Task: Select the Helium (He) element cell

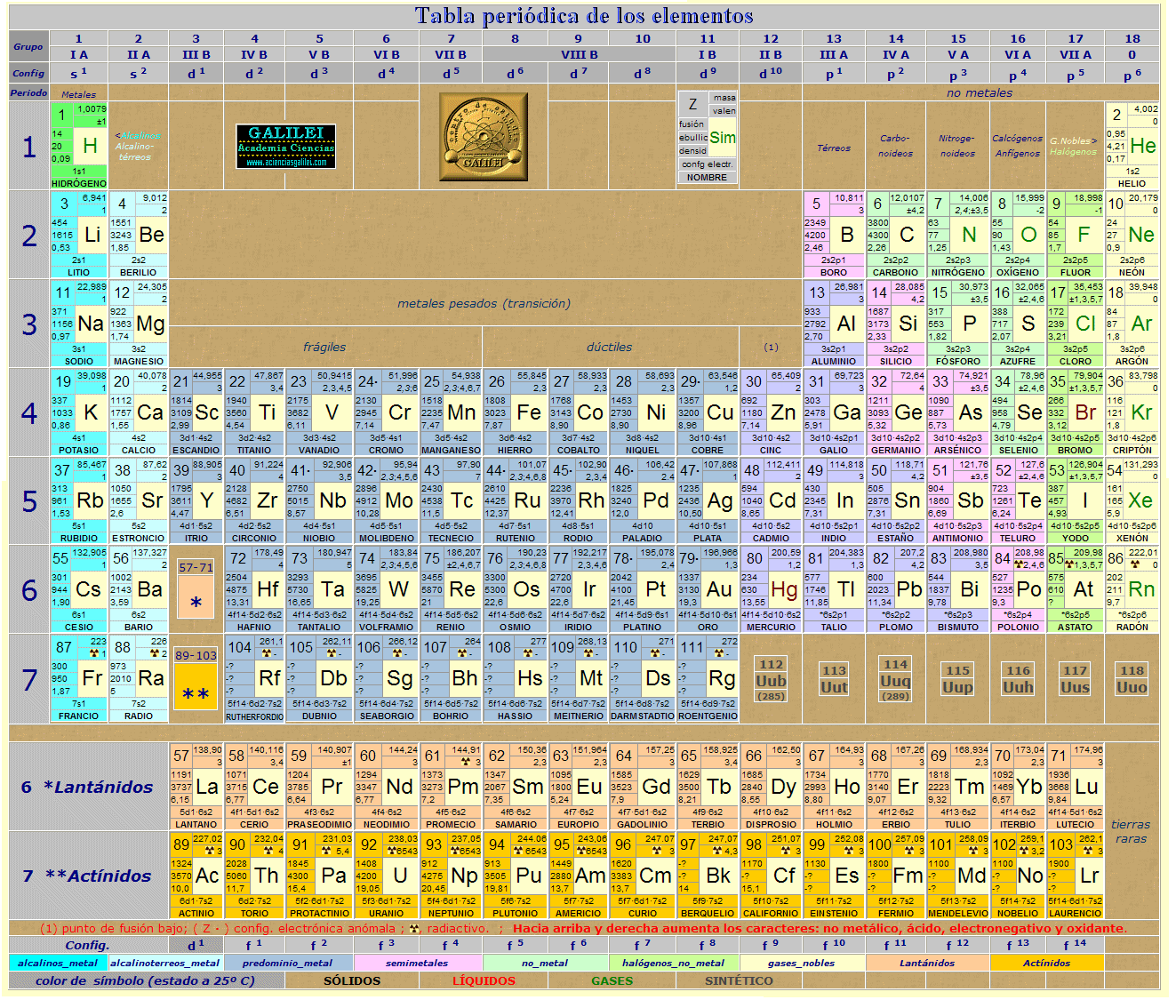Action: (1132, 145)
